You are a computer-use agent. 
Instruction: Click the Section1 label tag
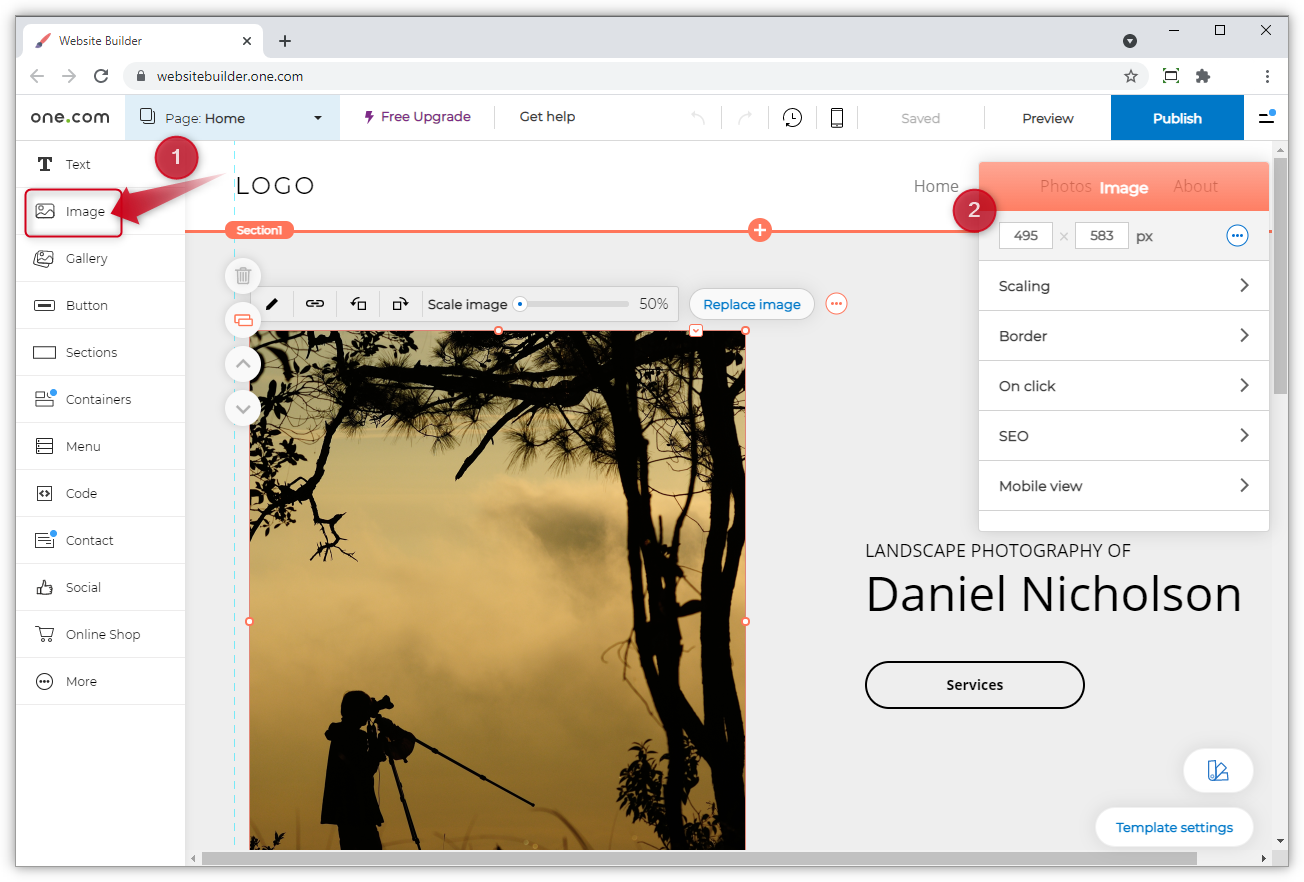click(x=259, y=230)
